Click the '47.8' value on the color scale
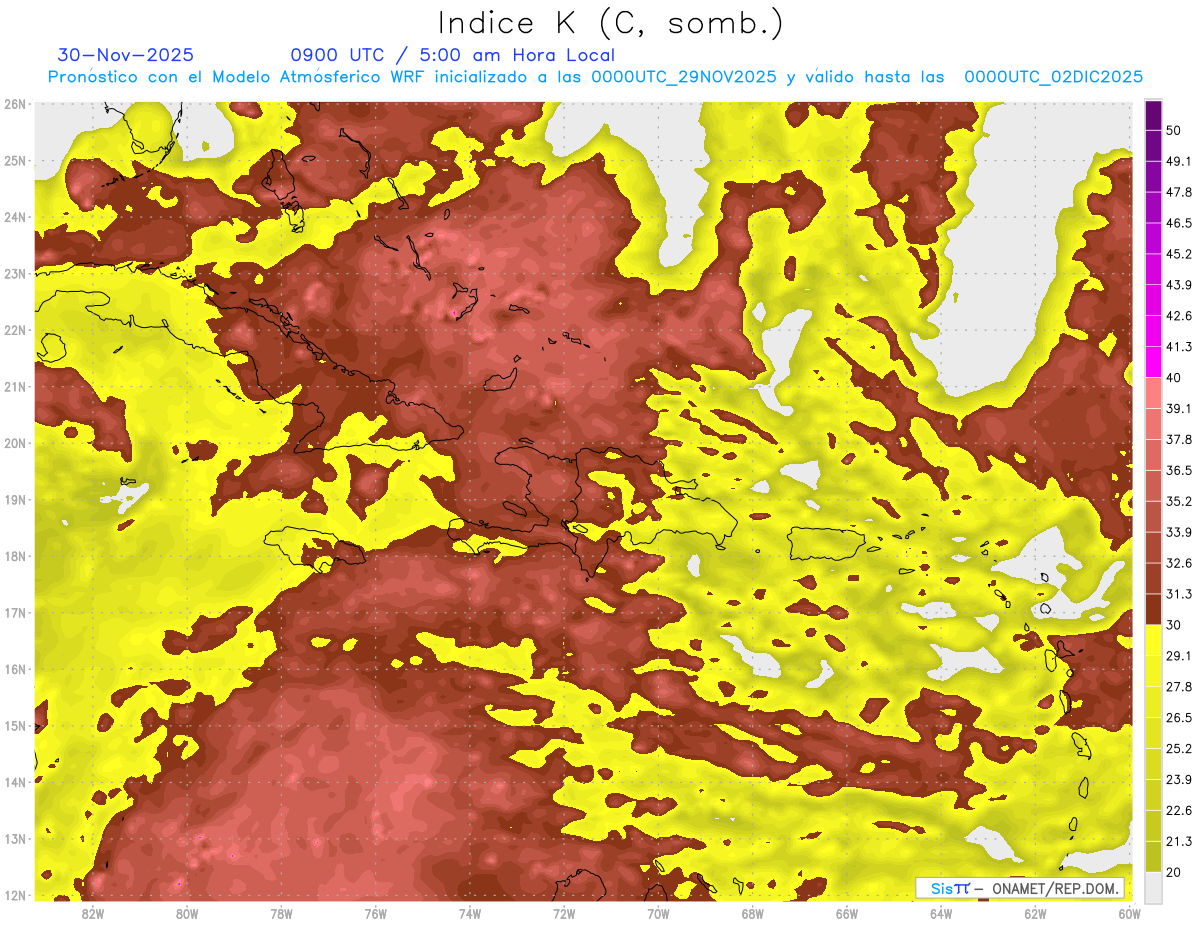This screenshot has height=927, width=1200. click(x=1179, y=192)
